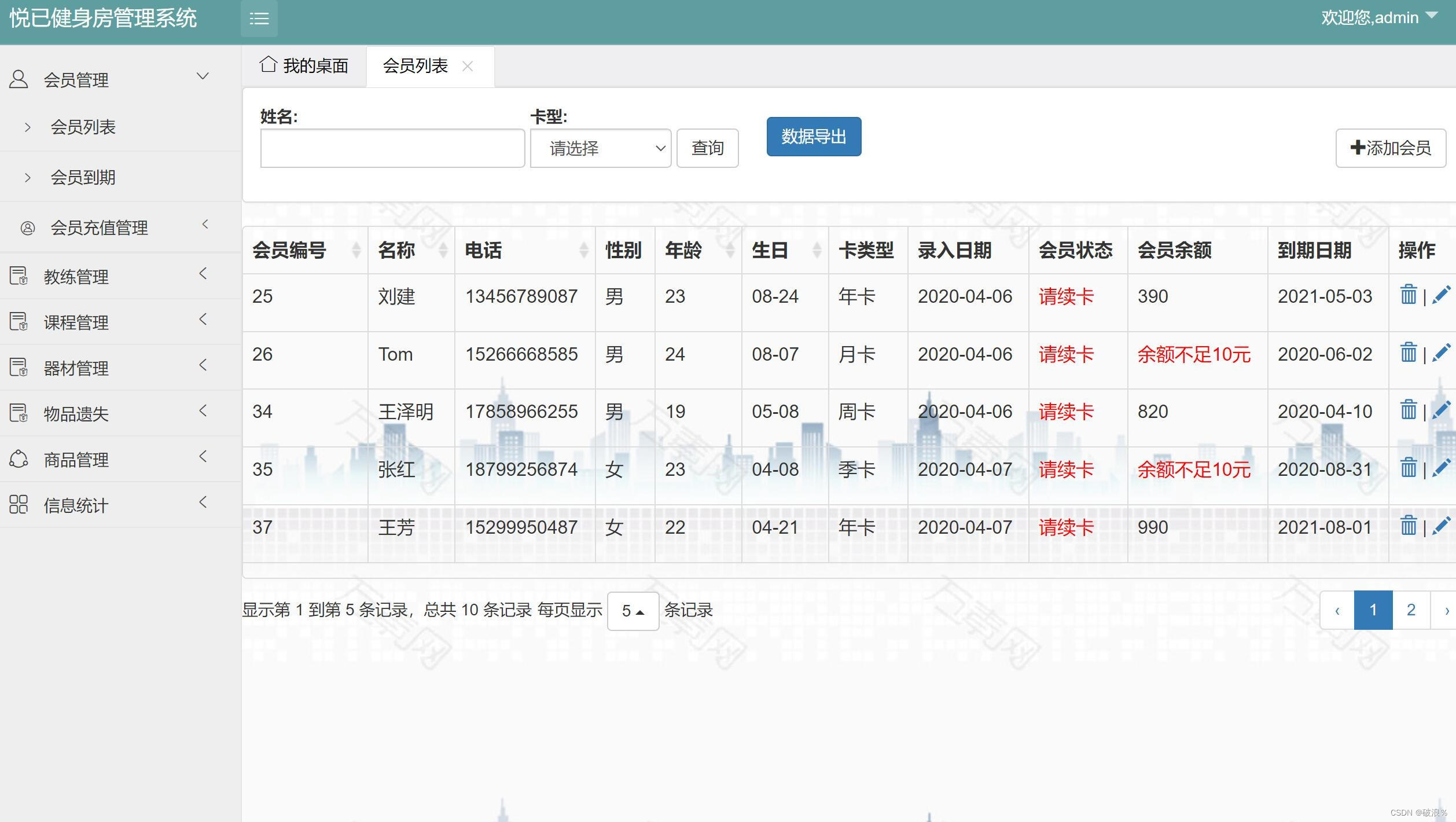Delete member Tom with the trash icon

click(1409, 353)
